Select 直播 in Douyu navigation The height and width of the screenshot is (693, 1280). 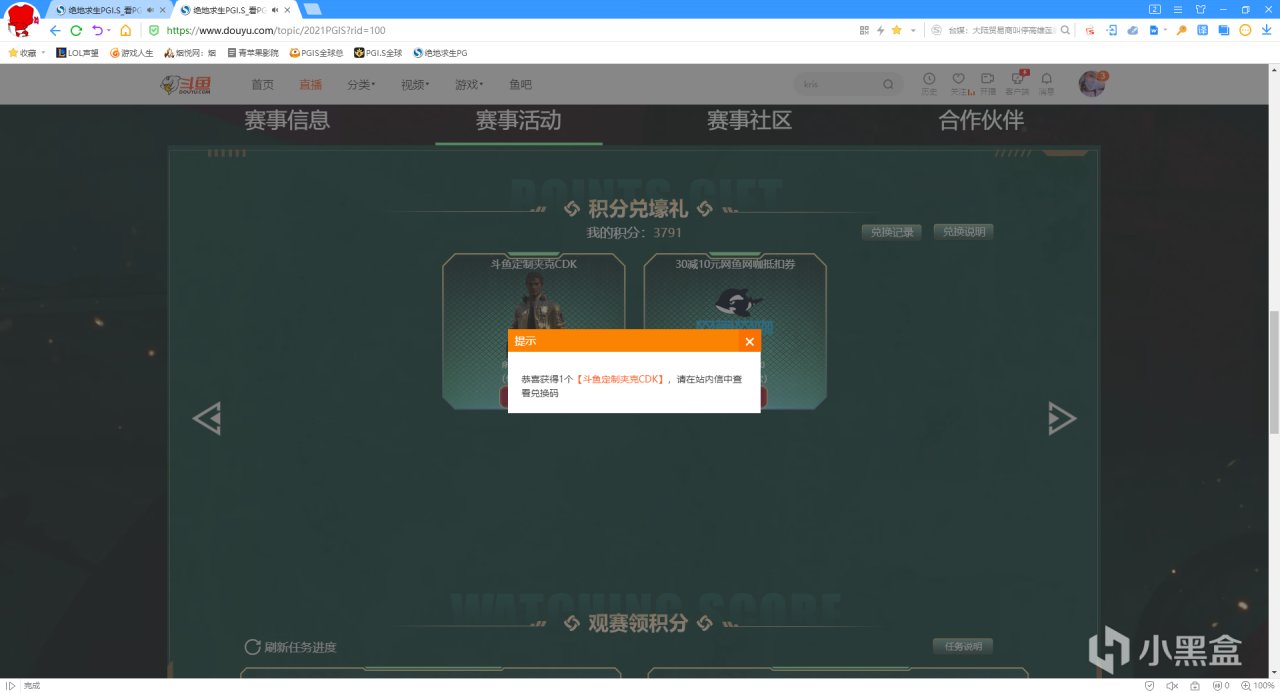click(x=310, y=85)
